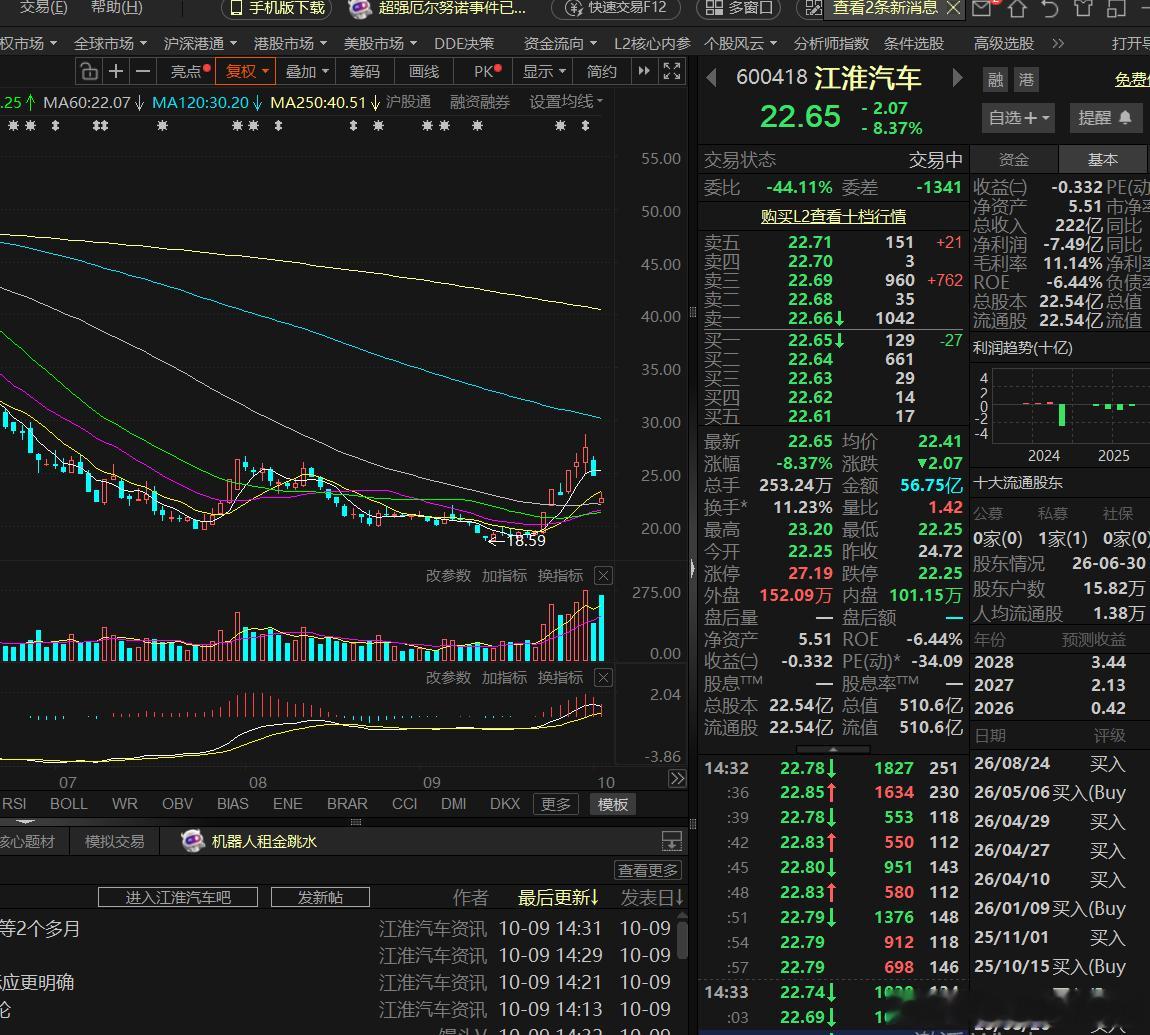Sort posts by 最后更新 column
Viewport: 1150px width, 1035px height.
(x=557, y=897)
